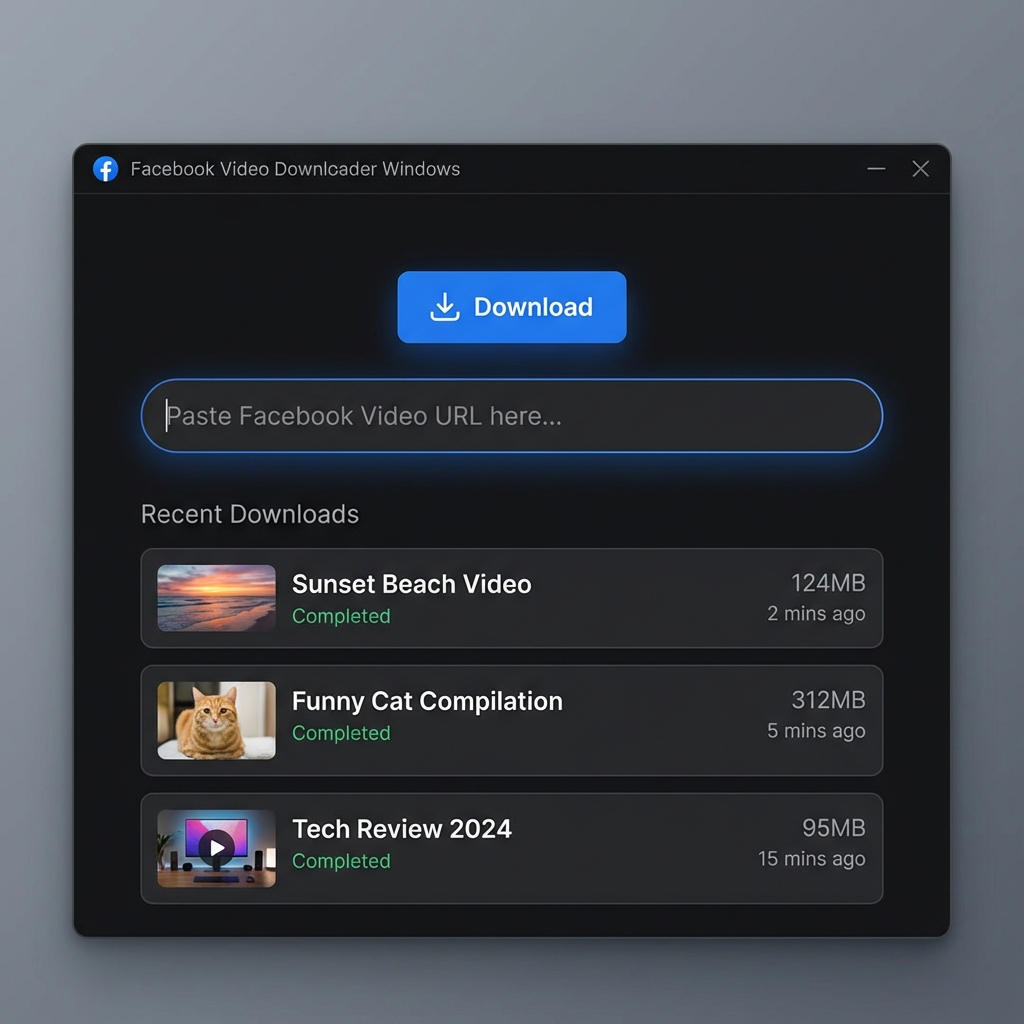Select the Paste Facebook Video URL input field
This screenshot has width=1024, height=1024.
pyautogui.click(x=512, y=416)
